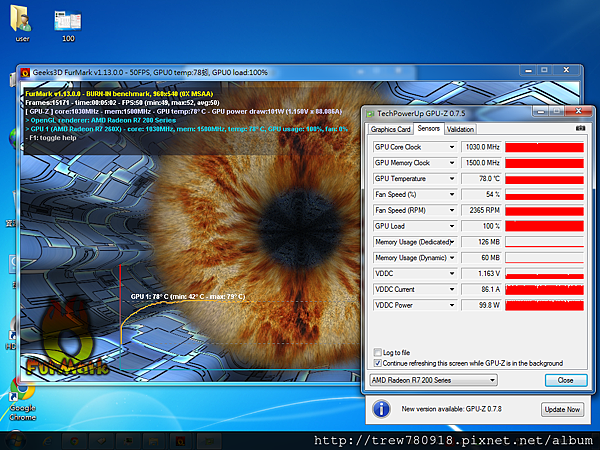The image size is (600, 450).
Task: Select the Sensors tab
Action: tap(429, 129)
